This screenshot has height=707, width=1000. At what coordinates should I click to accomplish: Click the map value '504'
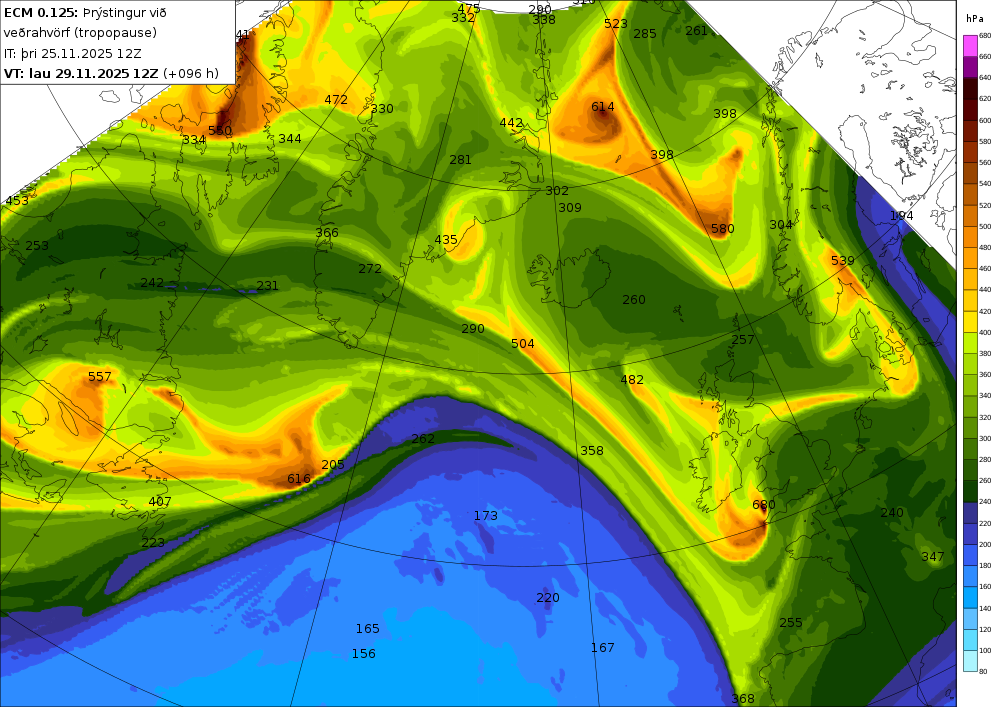(x=523, y=344)
